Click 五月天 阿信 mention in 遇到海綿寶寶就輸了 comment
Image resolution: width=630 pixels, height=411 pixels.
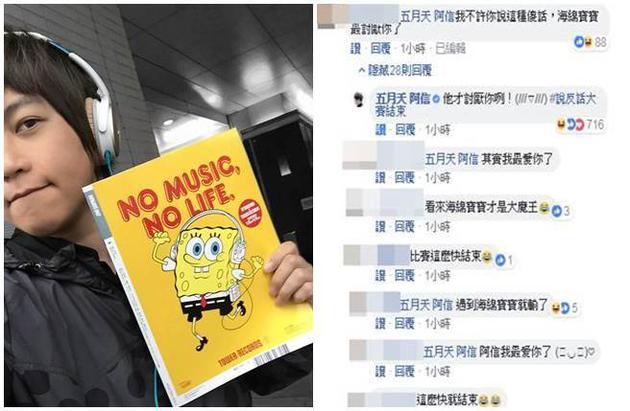click(426, 305)
